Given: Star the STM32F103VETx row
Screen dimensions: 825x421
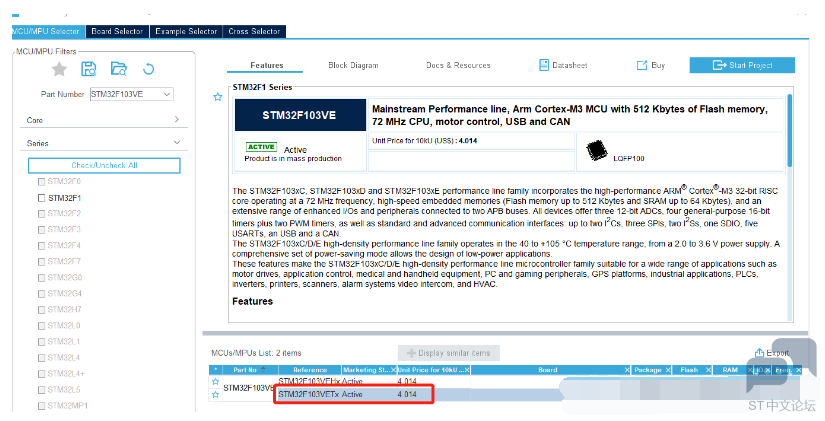Looking at the screenshot, I should (215, 394).
